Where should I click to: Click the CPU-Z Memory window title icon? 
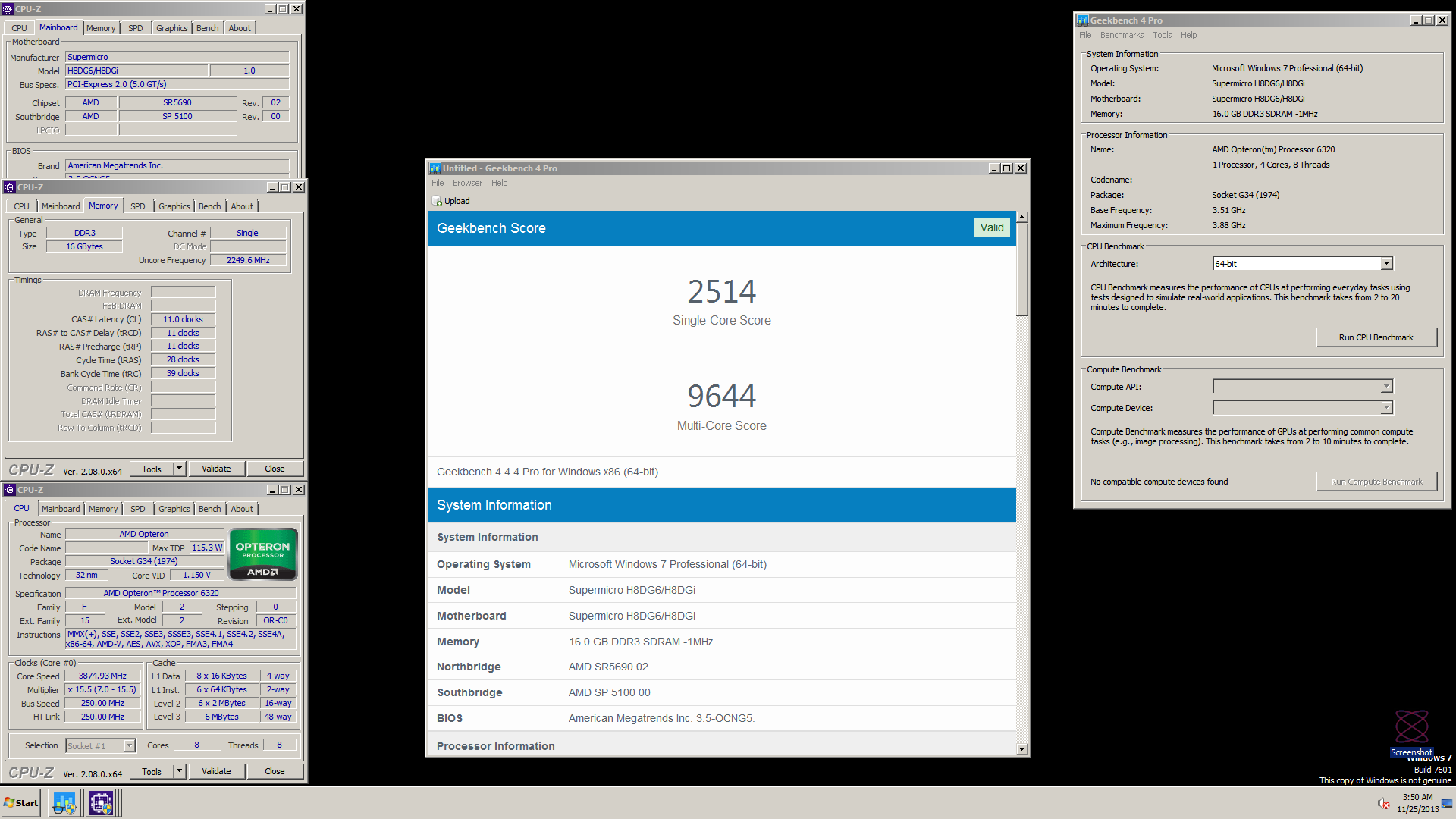point(9,187)
